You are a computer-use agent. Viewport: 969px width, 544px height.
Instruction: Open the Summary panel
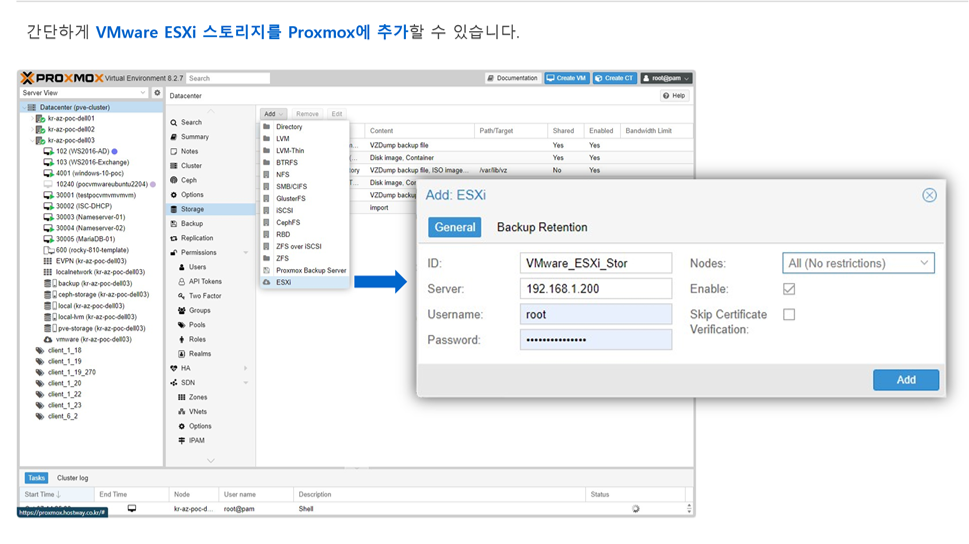tap(190, 137)
